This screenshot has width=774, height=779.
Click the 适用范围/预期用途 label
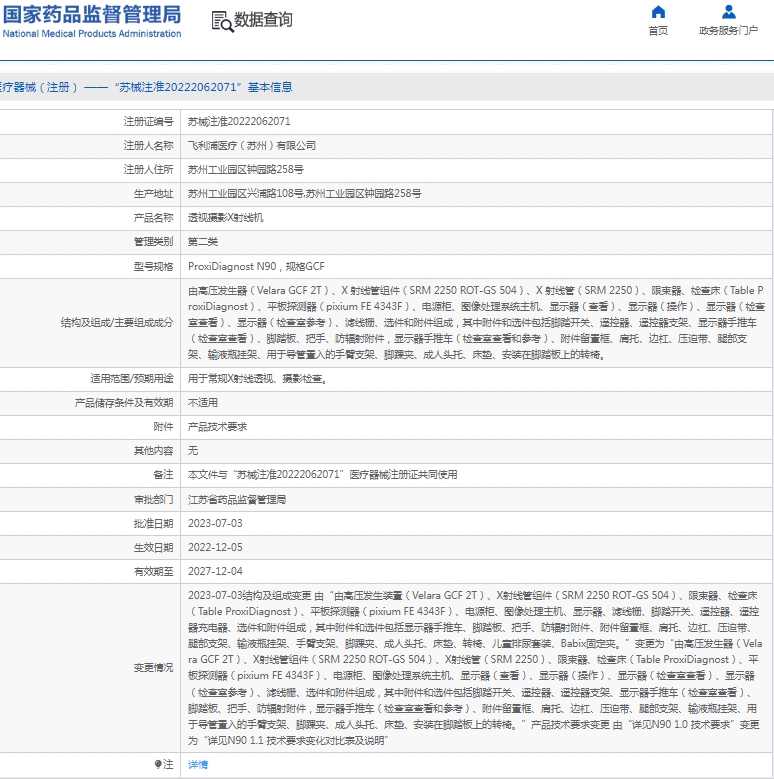coord(132,379)
